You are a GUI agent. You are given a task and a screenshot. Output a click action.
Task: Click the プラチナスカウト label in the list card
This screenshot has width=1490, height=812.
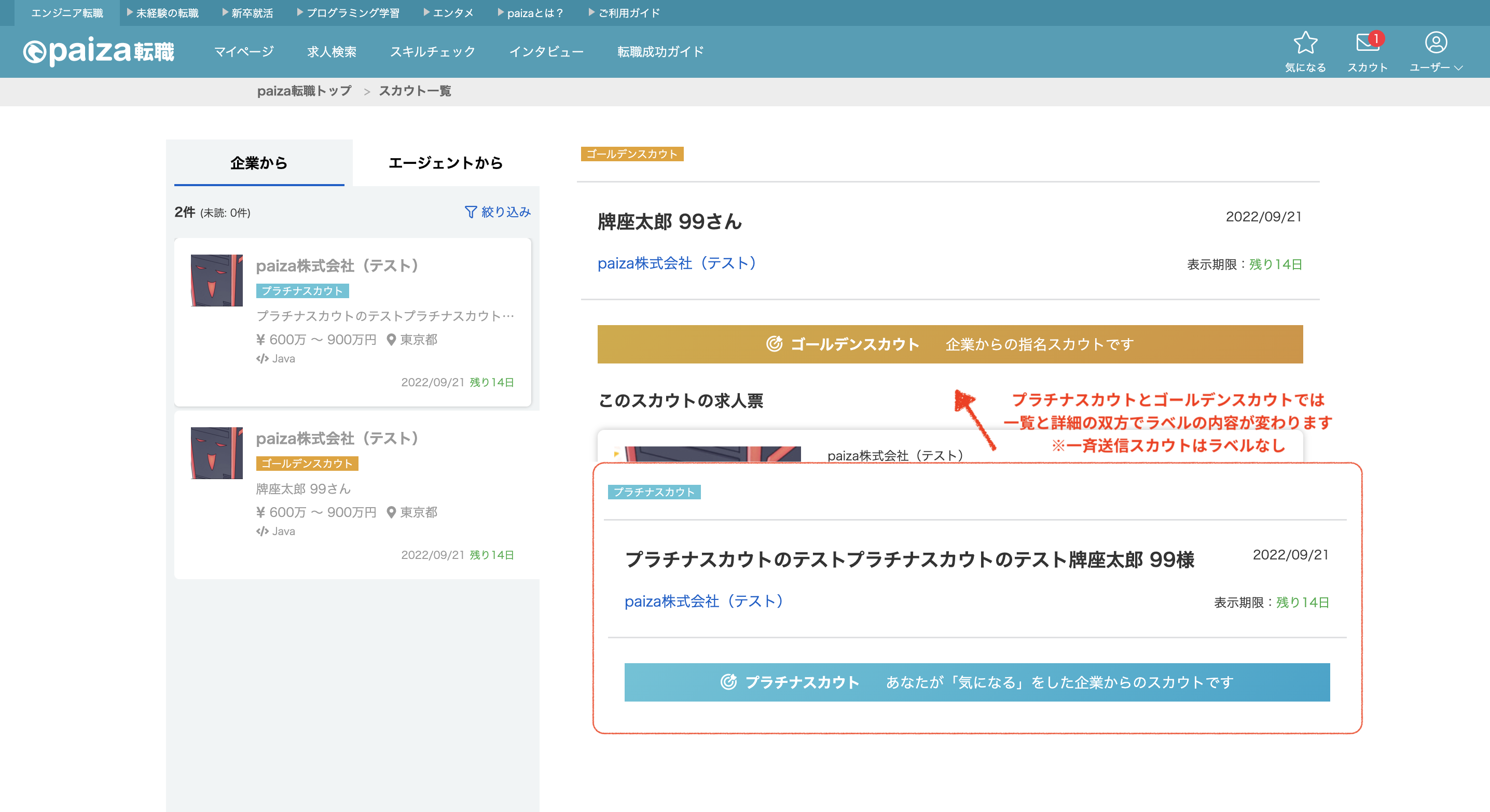tap(302, 291)
